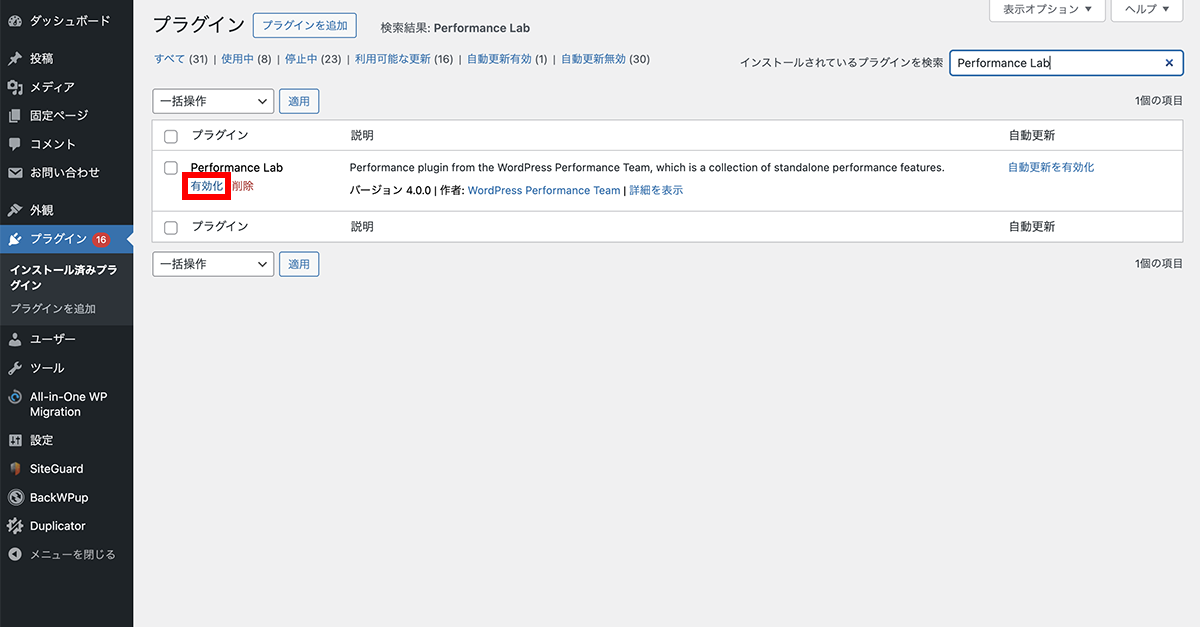Select the 投稿 pin icon in sidebar

[15, 57]
